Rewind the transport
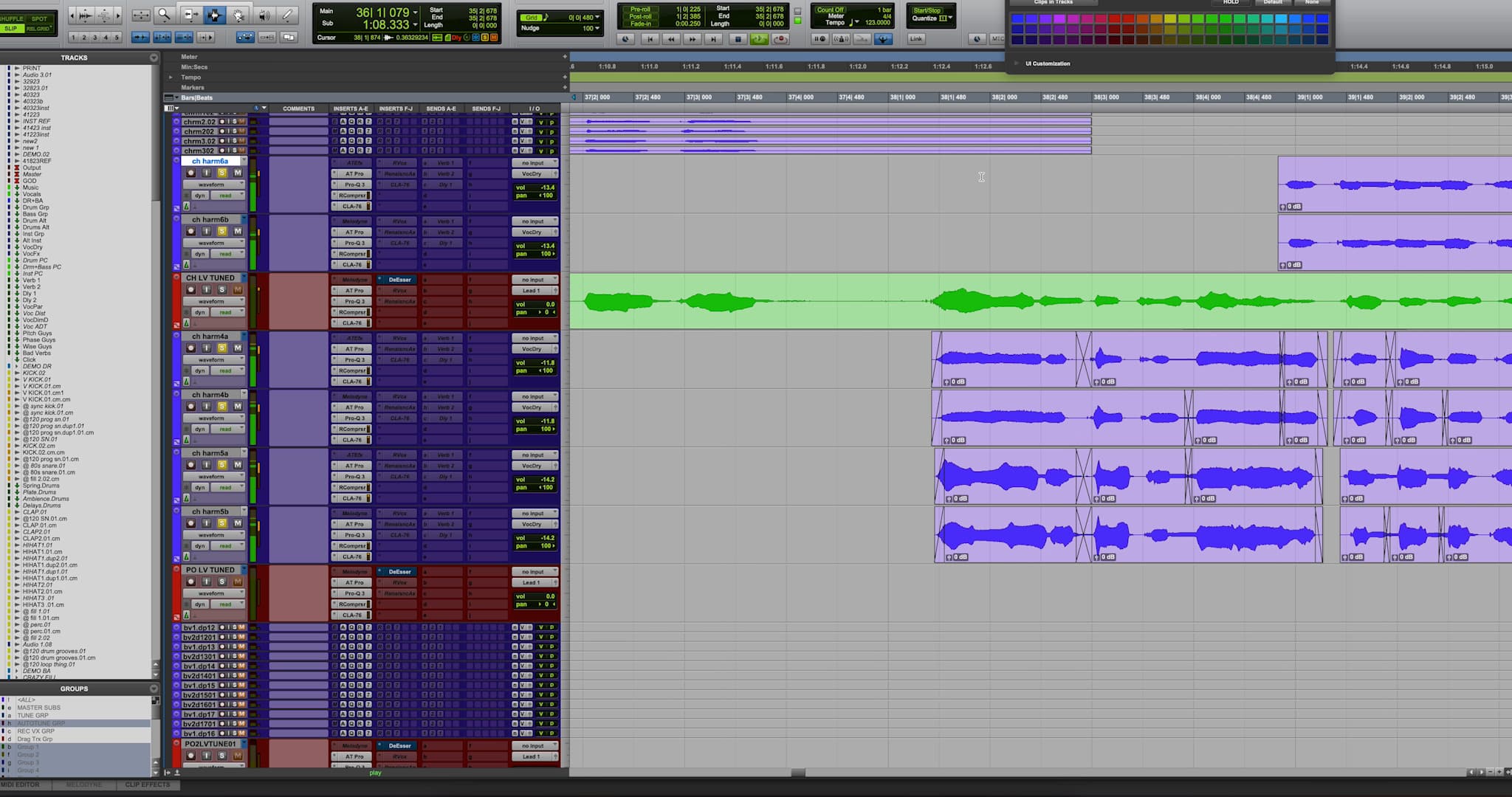 pos(671,39)
